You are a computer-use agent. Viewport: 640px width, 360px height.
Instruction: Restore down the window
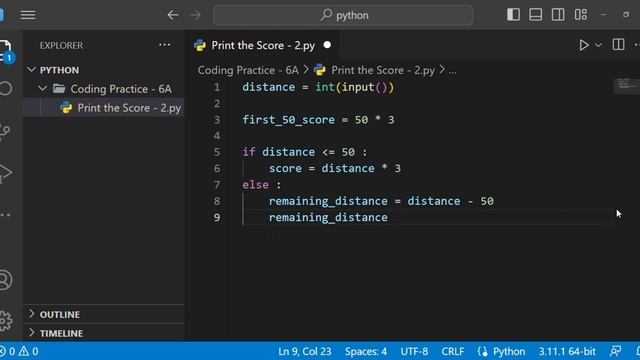coord(626,15)
